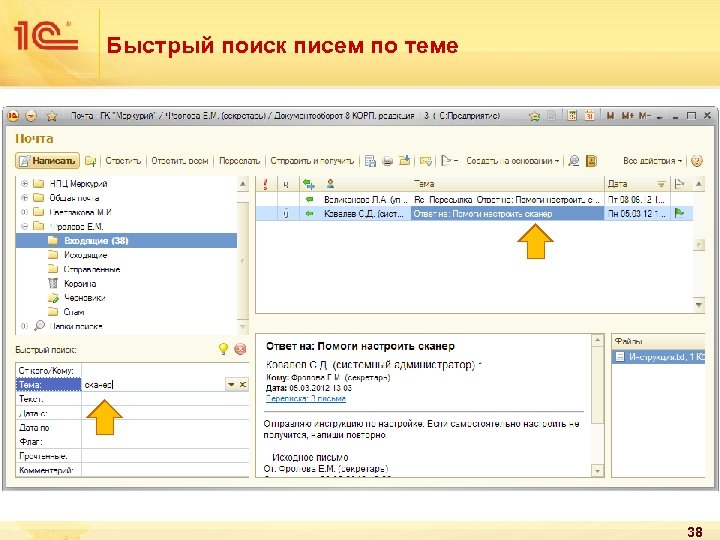This screenshot has height=540, width=720.
Task: Click the new folder icon beside Написать
Action: 90,161
